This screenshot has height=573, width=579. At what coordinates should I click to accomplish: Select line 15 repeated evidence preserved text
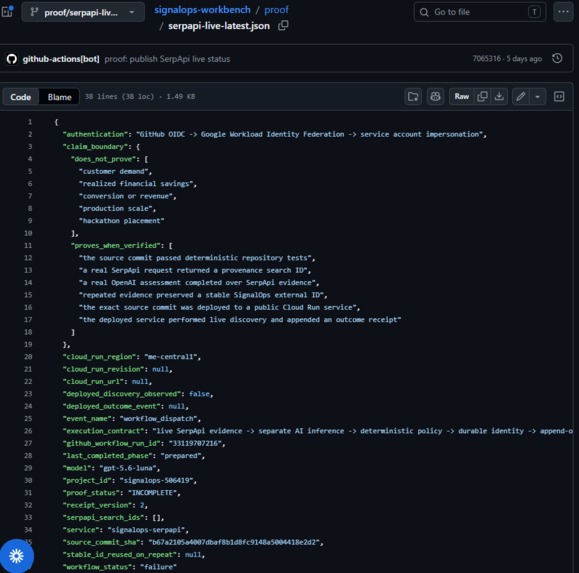coord(201,295)
